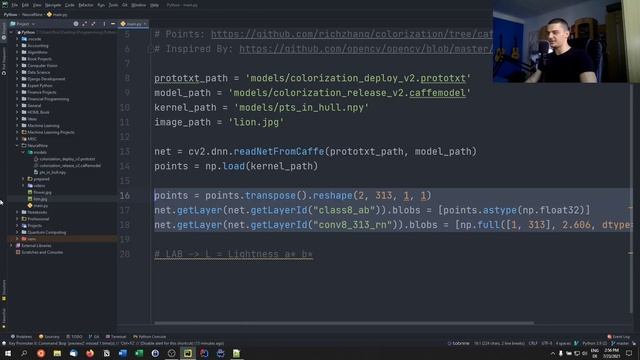The height and width of the screenshot is (360, 640).
Task: Click the Python interpreter status bar entry
Action: (x=594, y=343)
